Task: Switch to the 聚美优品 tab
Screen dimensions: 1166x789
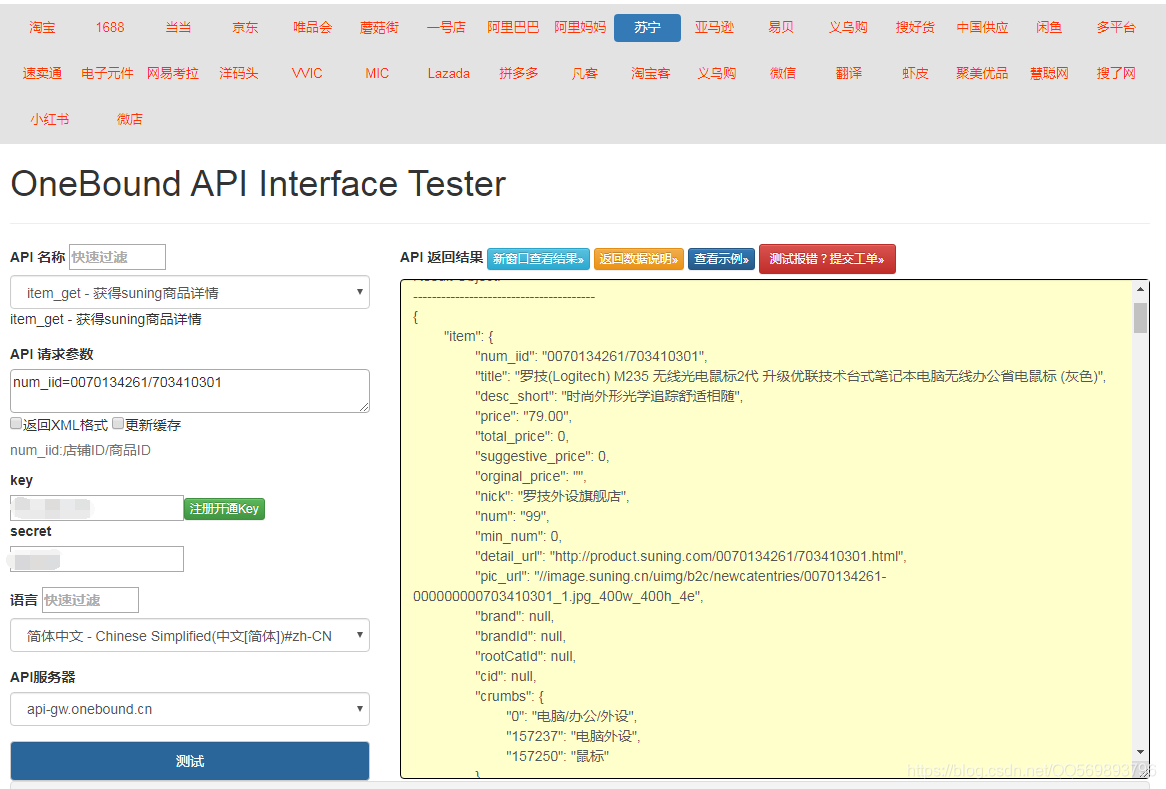Action: tap(982, 73)
